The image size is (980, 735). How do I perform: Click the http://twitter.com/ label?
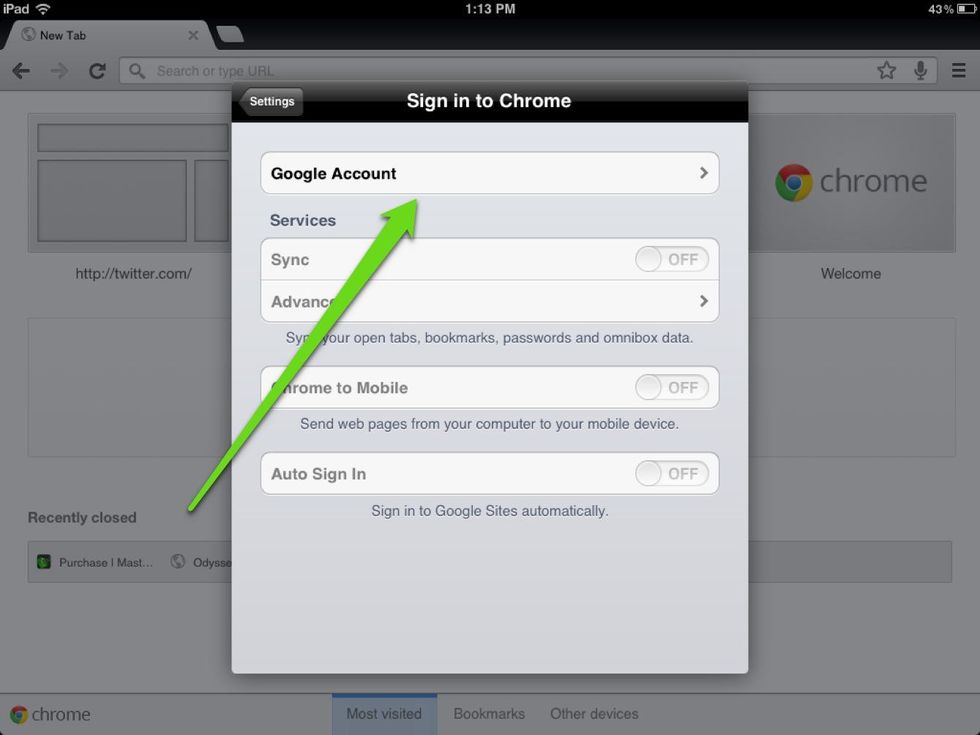[133, 274]
